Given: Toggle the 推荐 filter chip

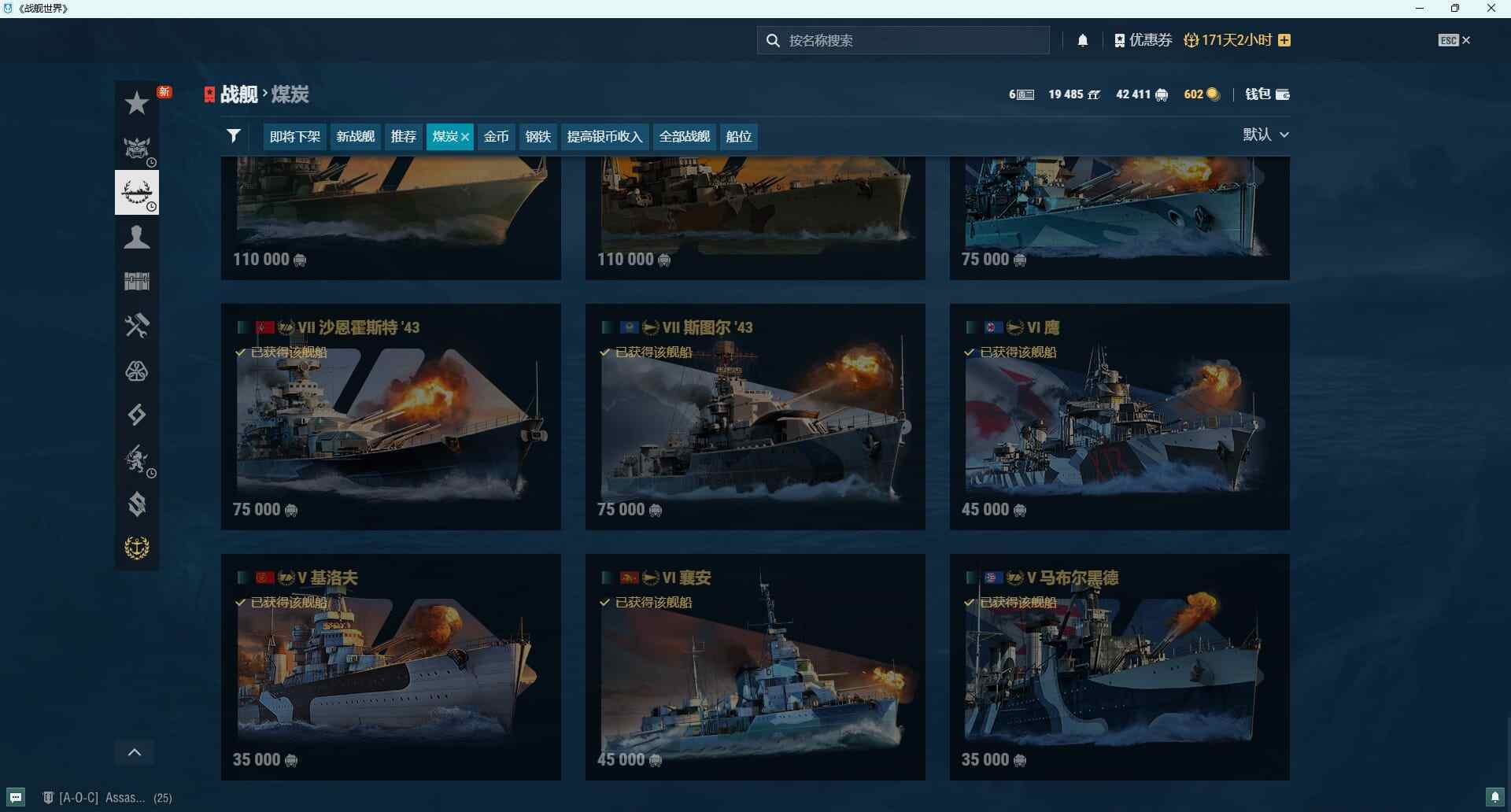Looking at the screenshot, I should pos(404,136).
